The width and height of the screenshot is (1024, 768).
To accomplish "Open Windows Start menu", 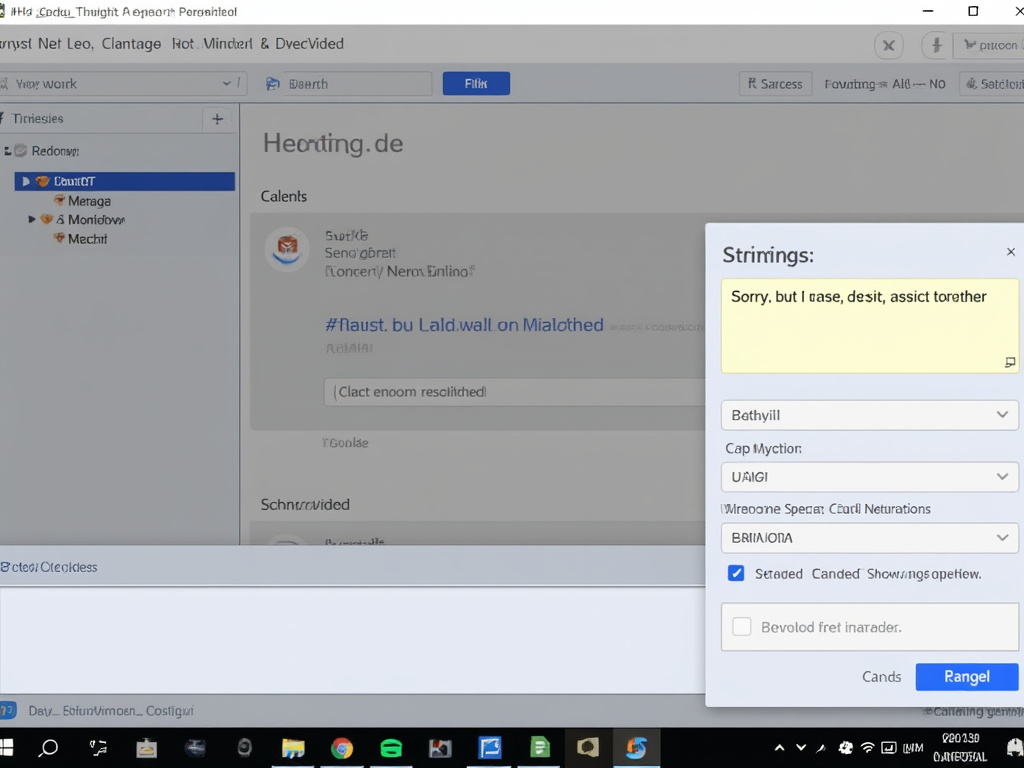I will pos(7,748).
